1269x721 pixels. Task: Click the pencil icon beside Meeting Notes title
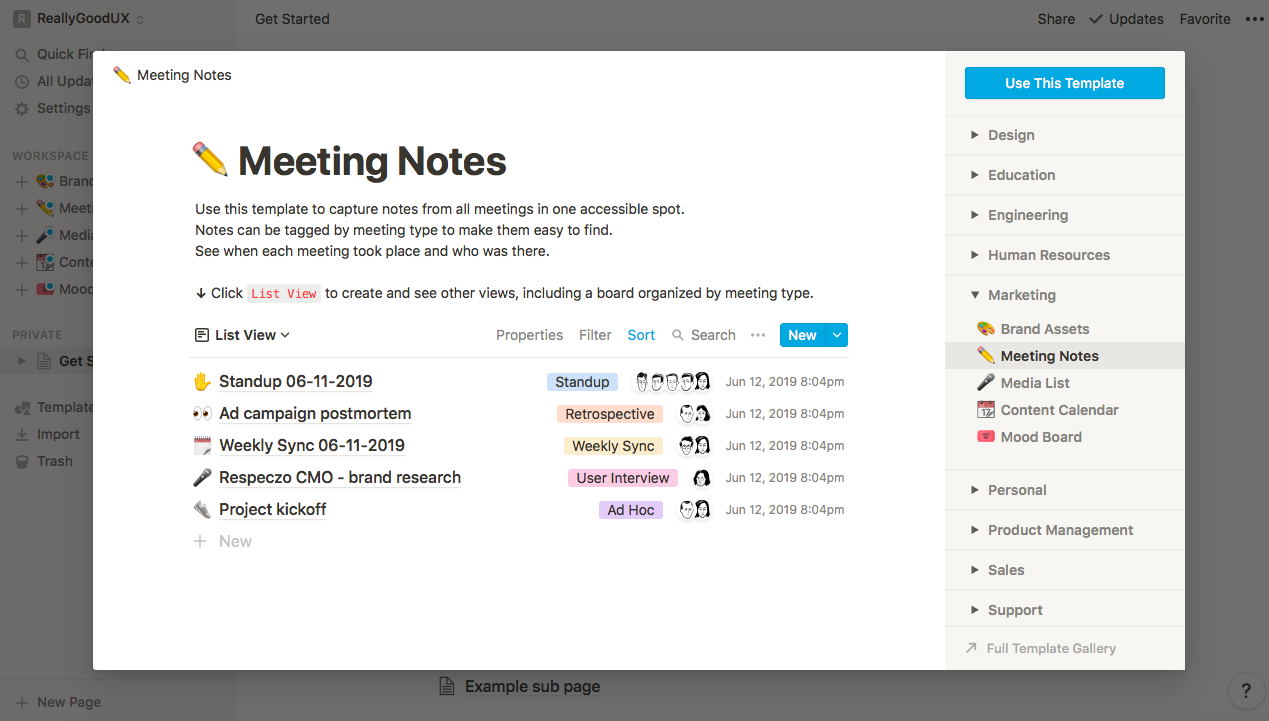[x=211, y=161]
